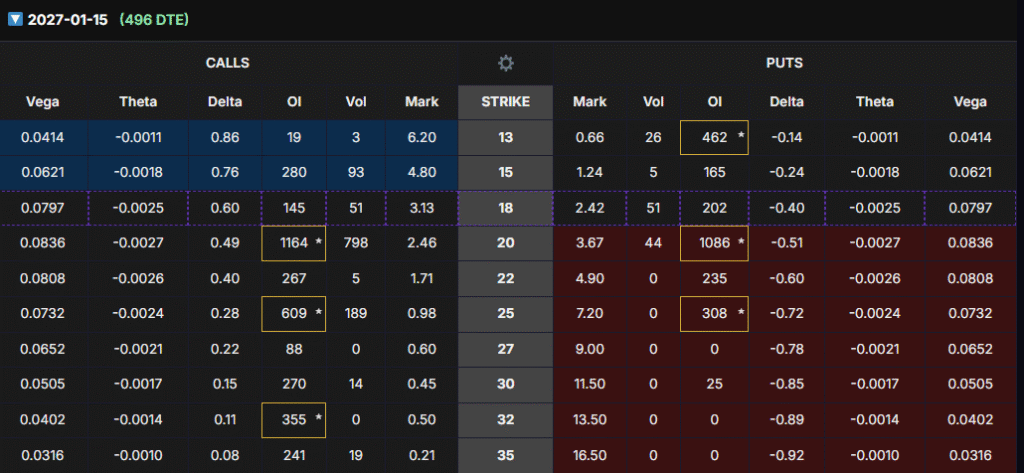Collapse the 2027-01-15 expiration section

pos(14,20)
